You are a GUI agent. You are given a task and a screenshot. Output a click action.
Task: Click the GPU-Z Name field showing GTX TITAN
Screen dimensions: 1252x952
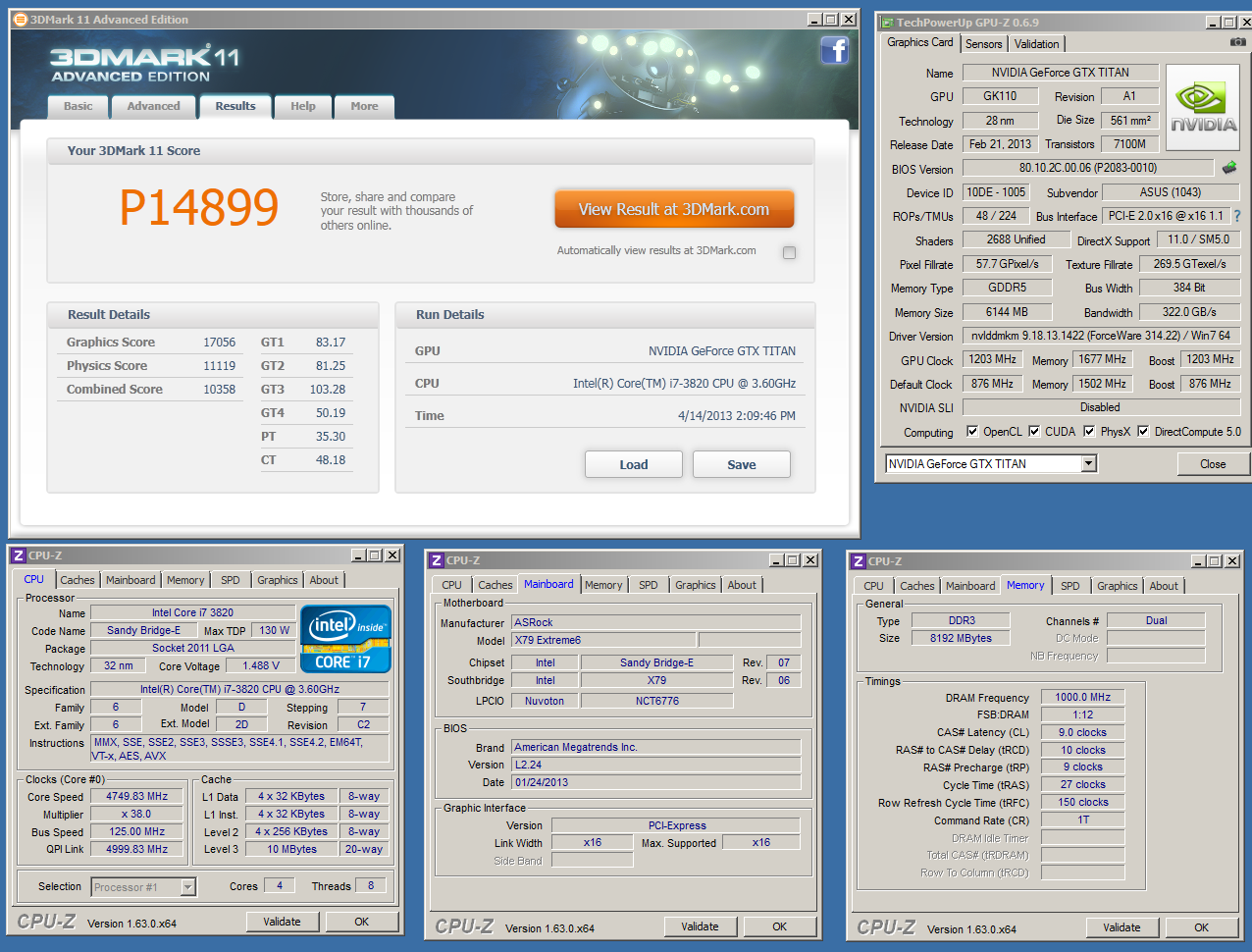(1061, 73)
